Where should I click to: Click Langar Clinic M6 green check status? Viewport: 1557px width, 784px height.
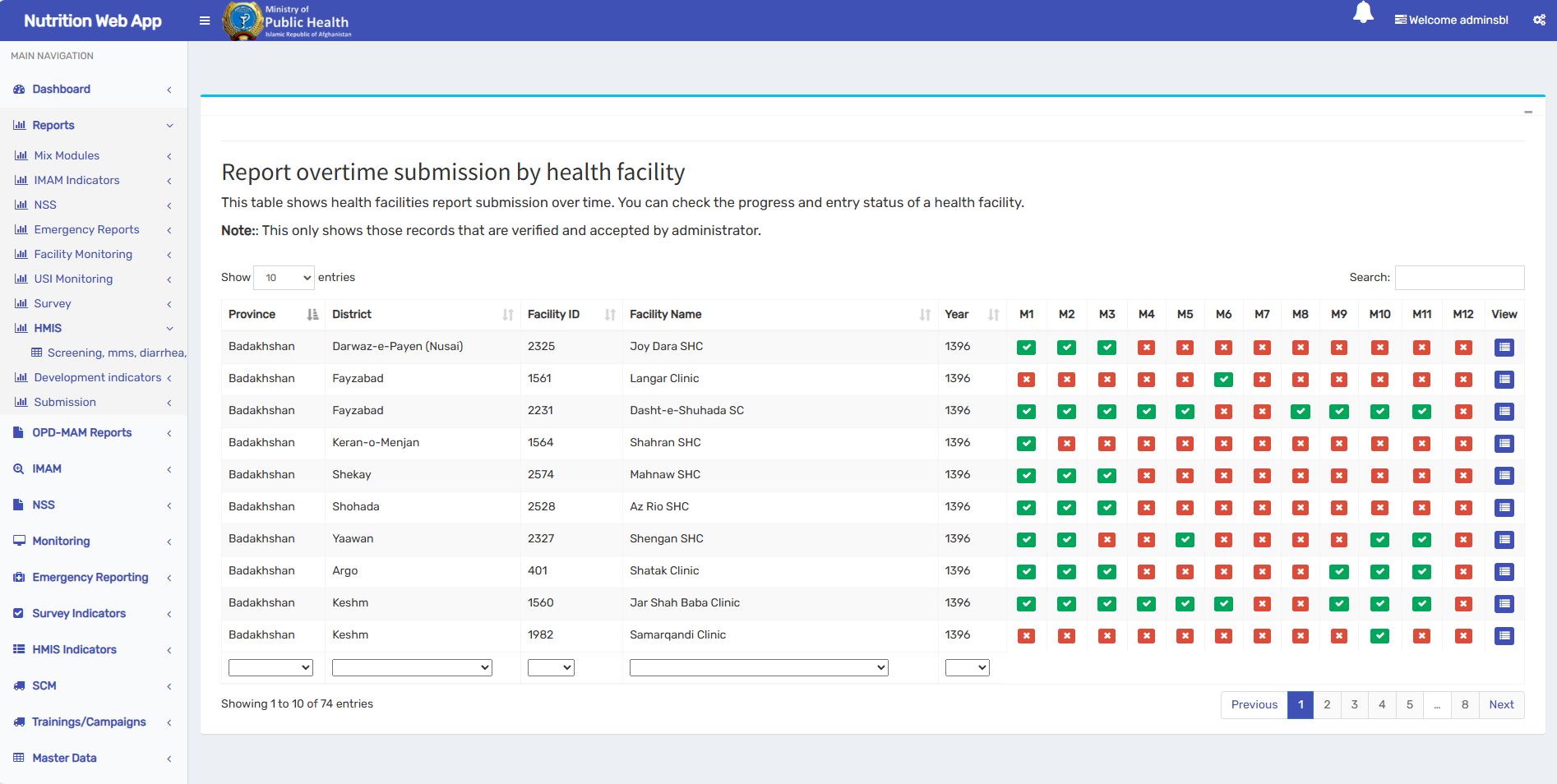pos(1223,380)
